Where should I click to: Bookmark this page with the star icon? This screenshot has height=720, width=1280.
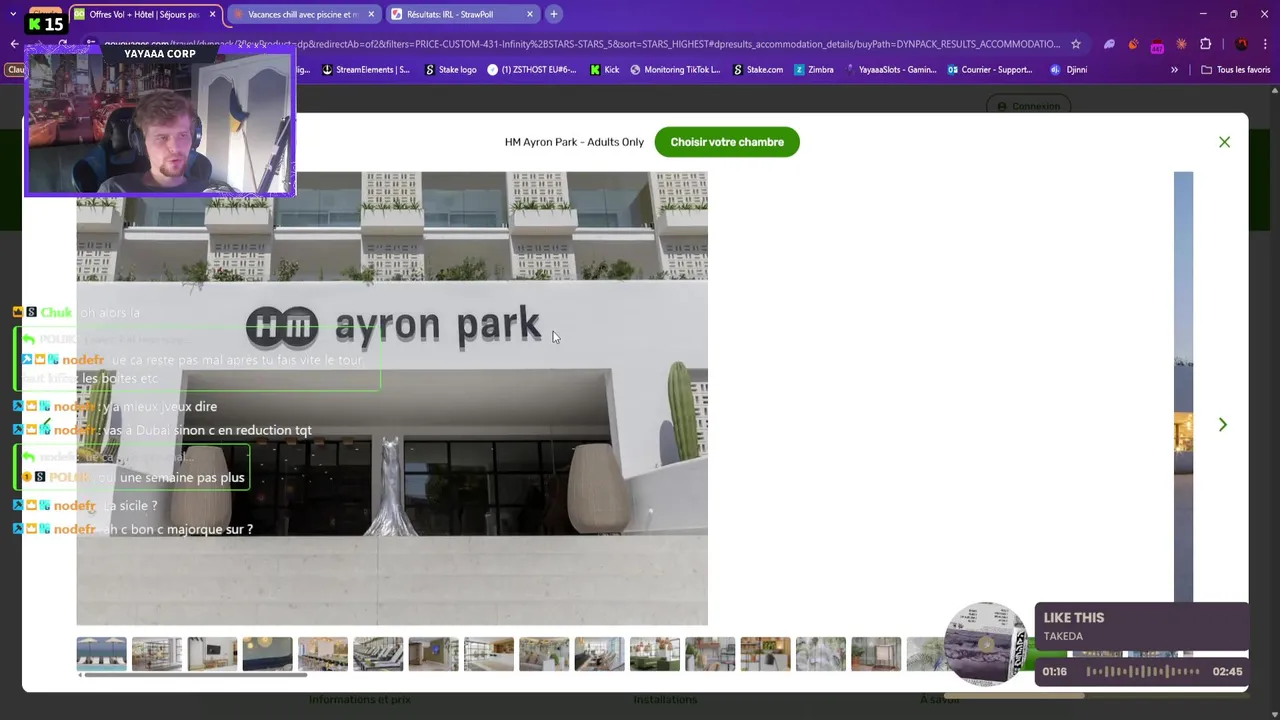pyautogui.click(x=1076, y=44)
